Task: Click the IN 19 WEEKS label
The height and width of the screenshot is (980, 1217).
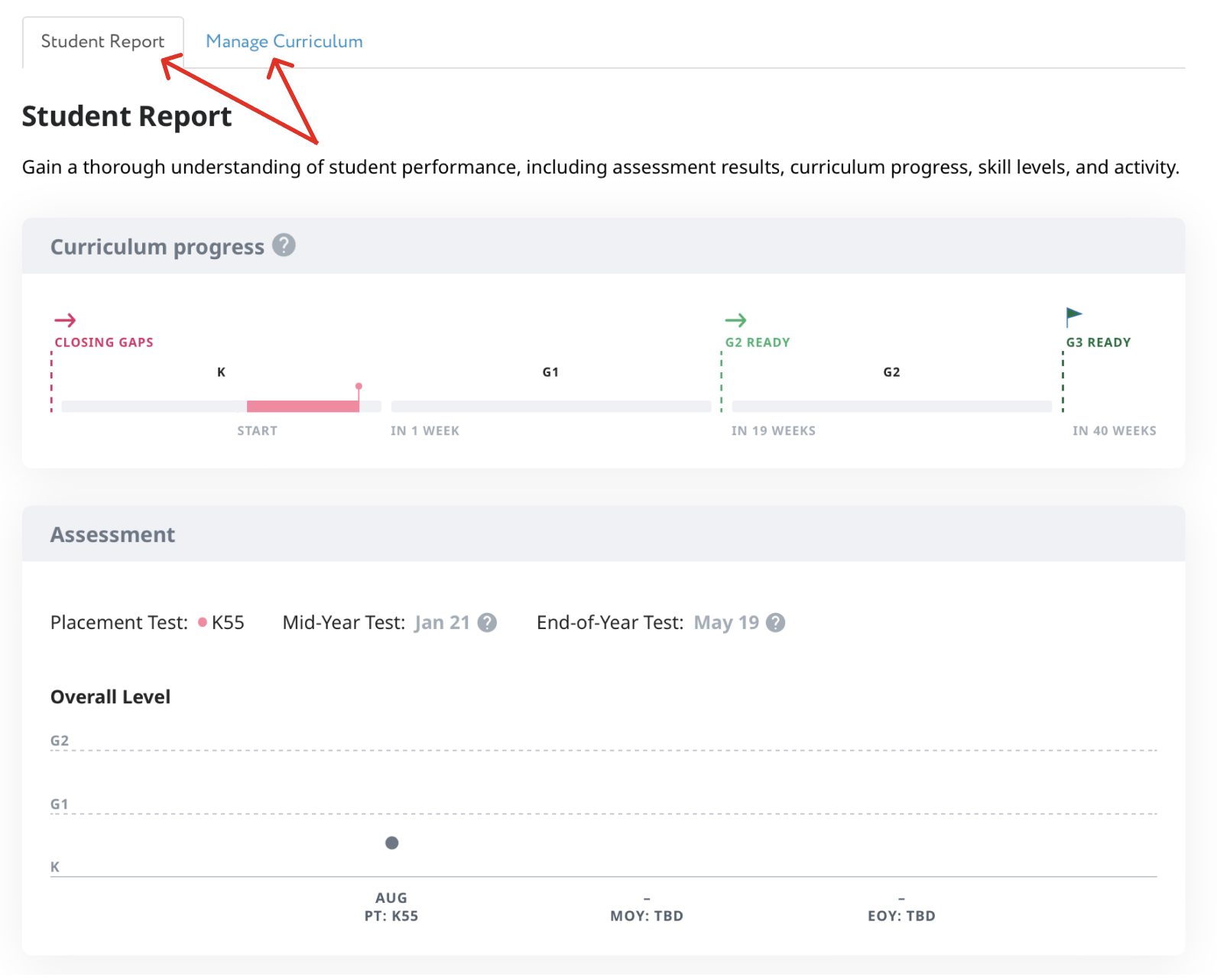Action: 773,431
